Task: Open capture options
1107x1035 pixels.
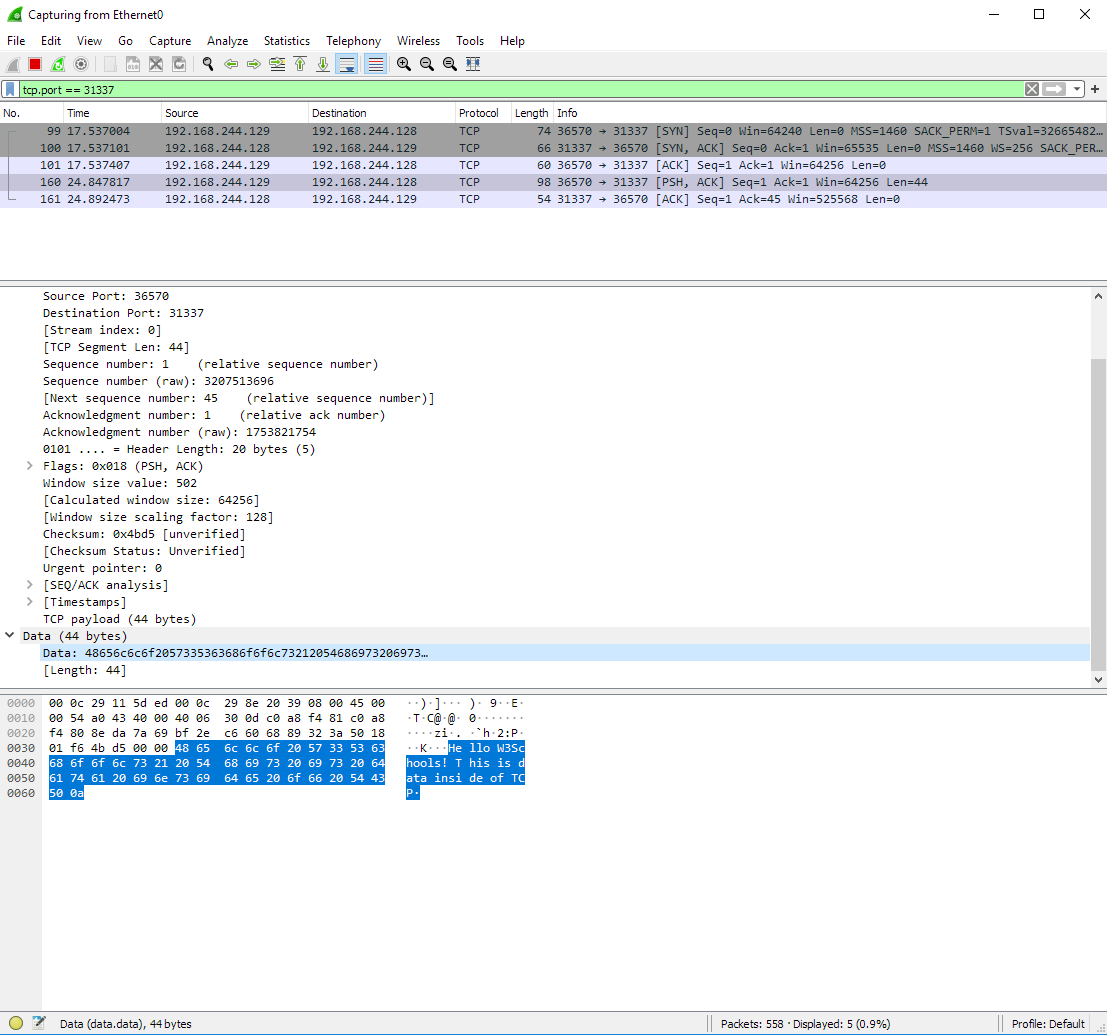Action: click(x=80, y=63)
